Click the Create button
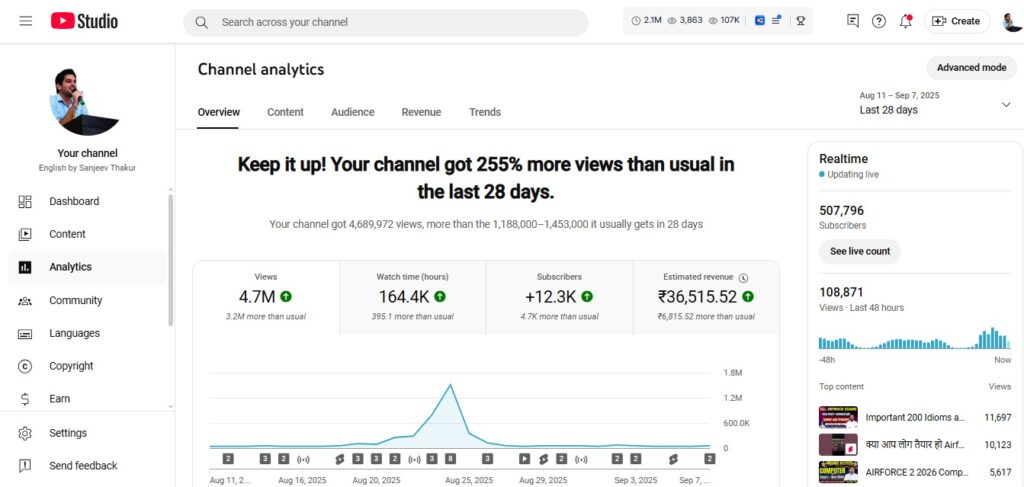The width and height of the screenshot is (1024, 487). [x=956, y=21]
